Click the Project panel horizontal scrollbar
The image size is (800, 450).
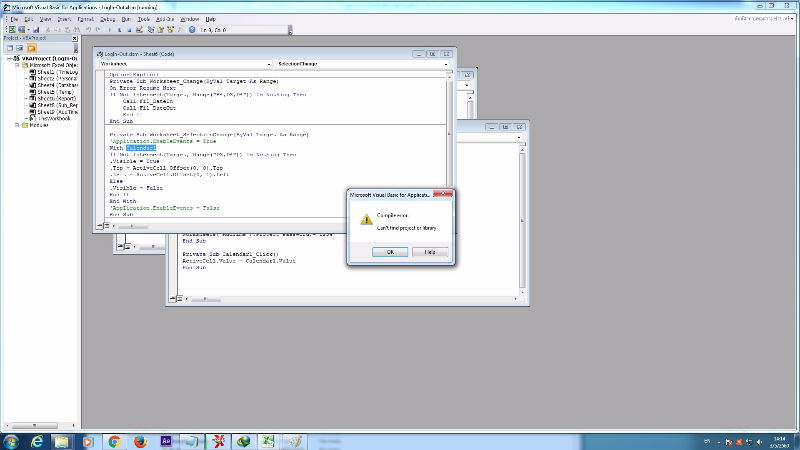40,425
